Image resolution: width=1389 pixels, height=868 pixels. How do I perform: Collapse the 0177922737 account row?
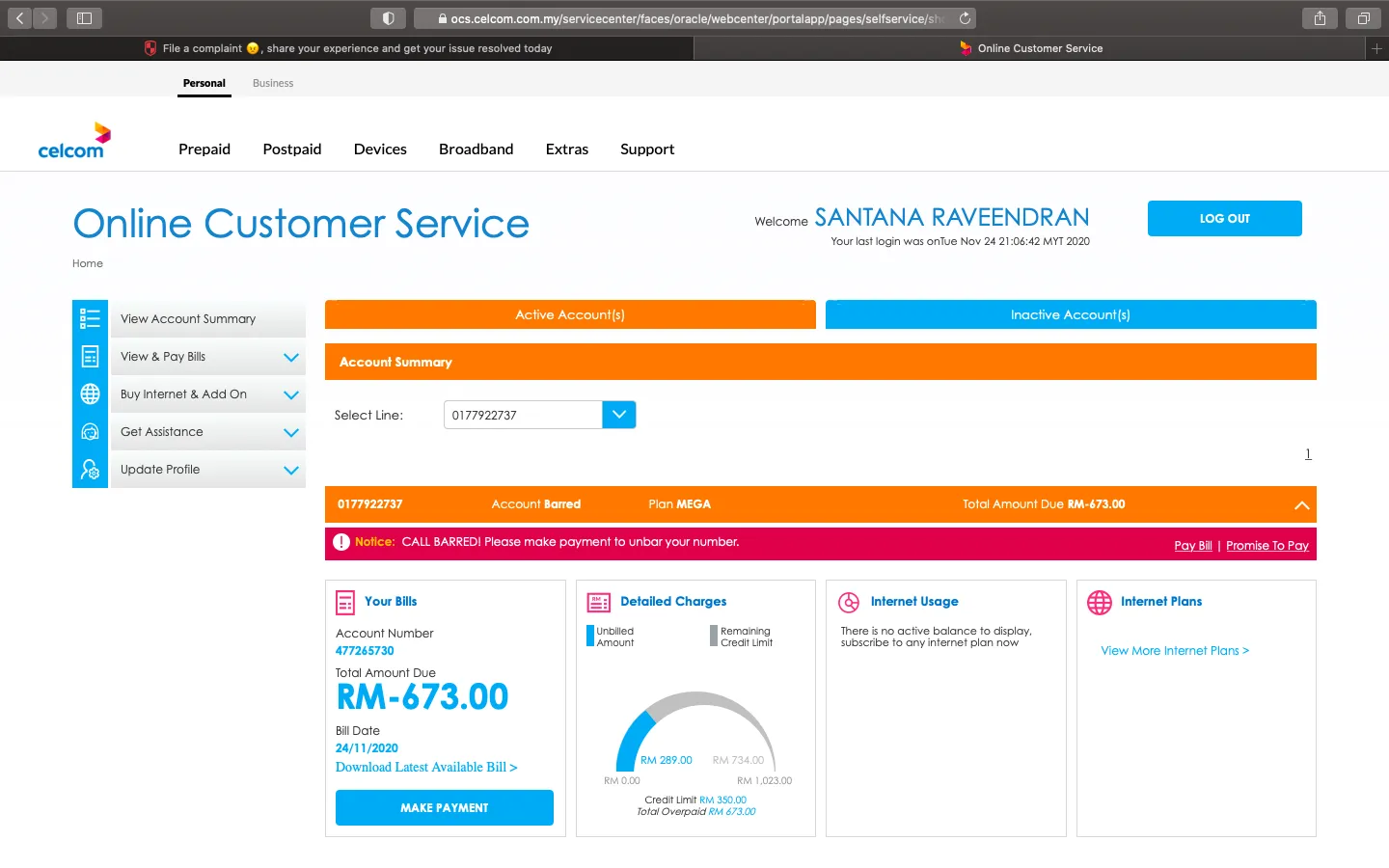point(1301,505)
